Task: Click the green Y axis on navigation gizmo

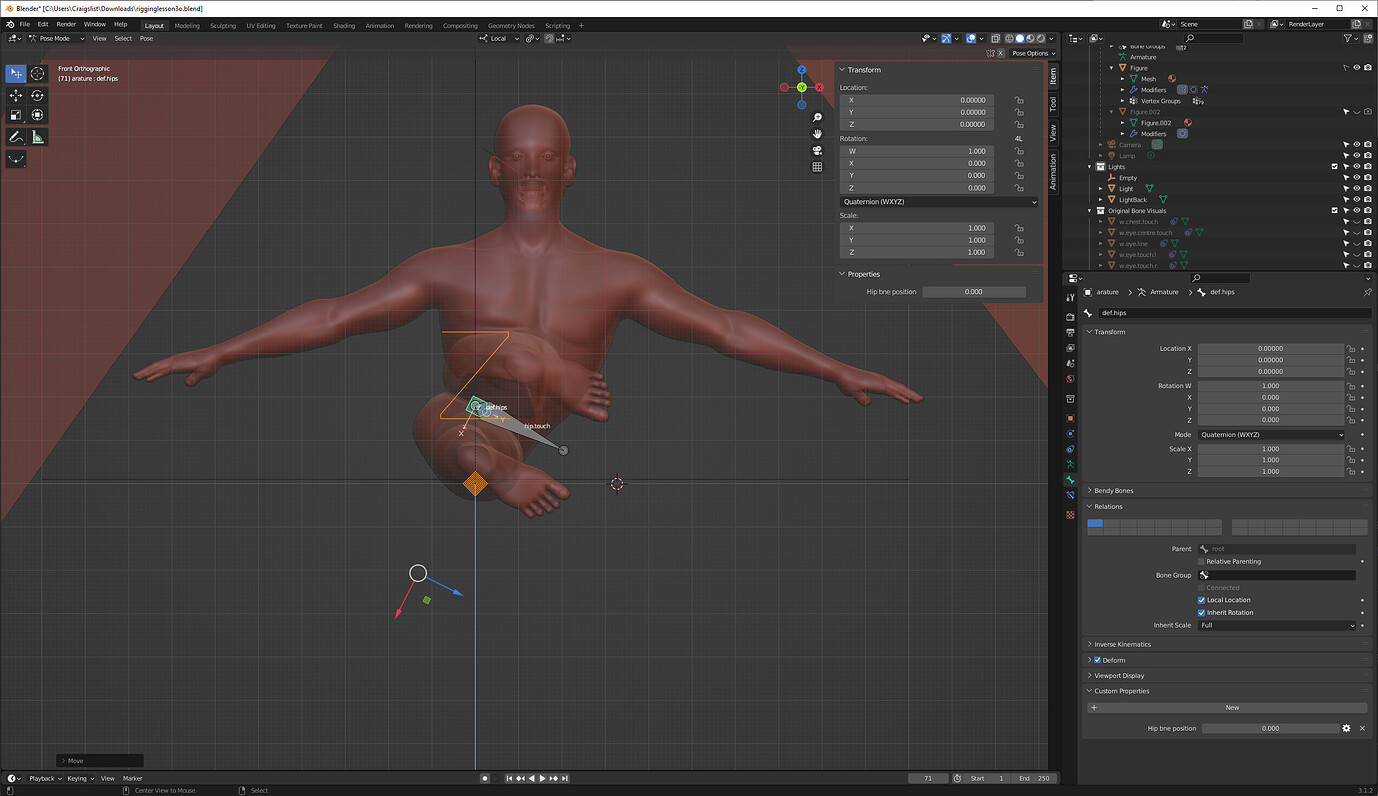Action: point(801,88)
